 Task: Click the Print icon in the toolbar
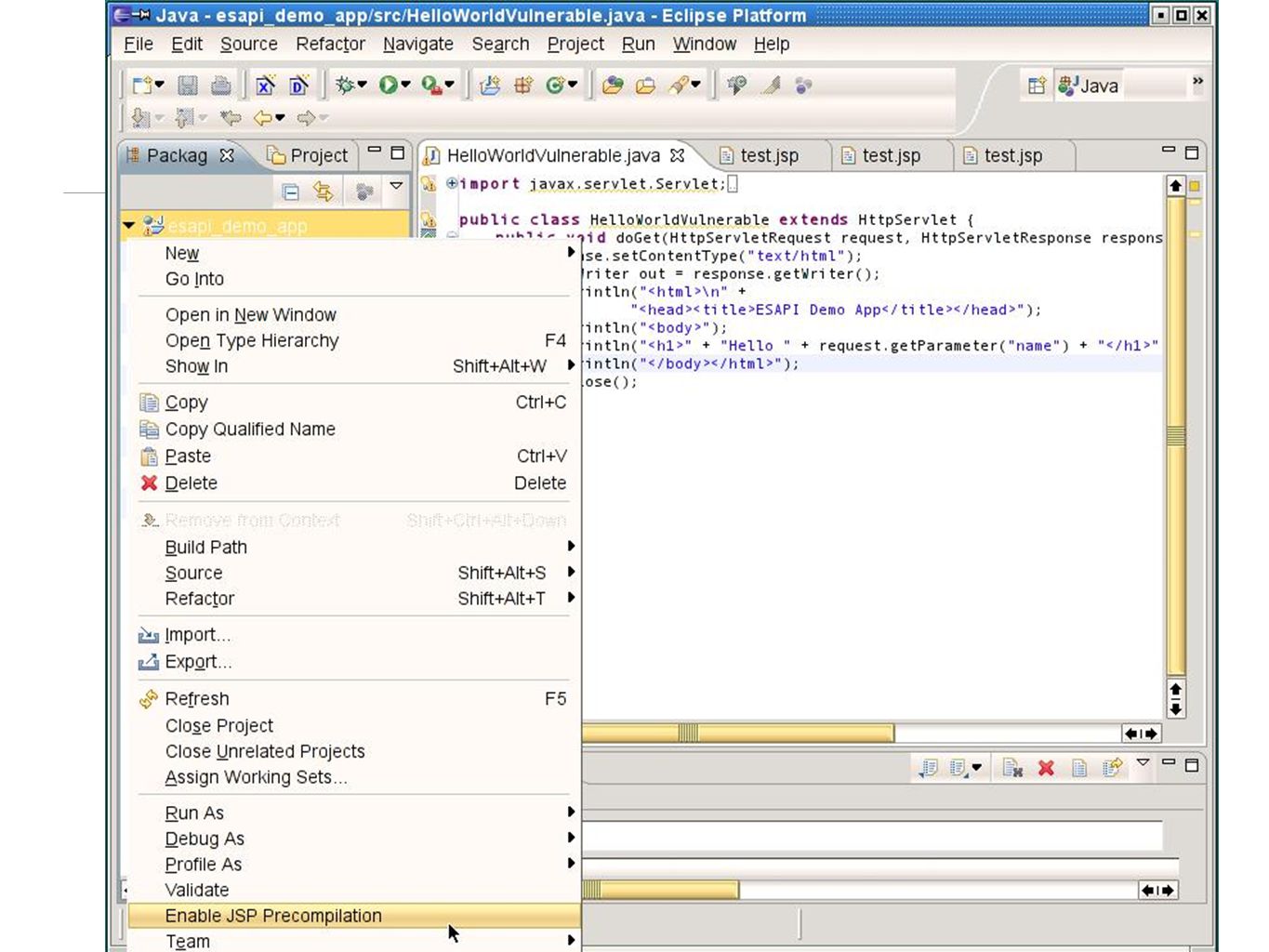(x=220, y=86)
